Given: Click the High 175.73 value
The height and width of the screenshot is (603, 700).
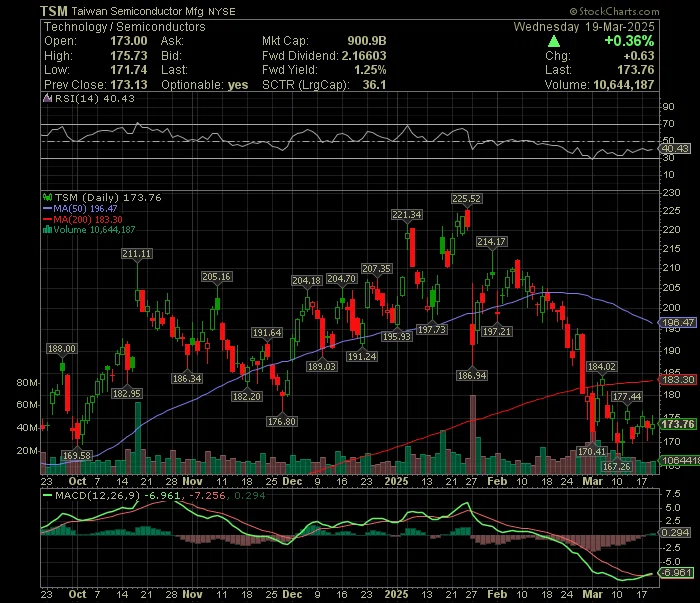Looking at the screenshot, I should tap(129, 55).
